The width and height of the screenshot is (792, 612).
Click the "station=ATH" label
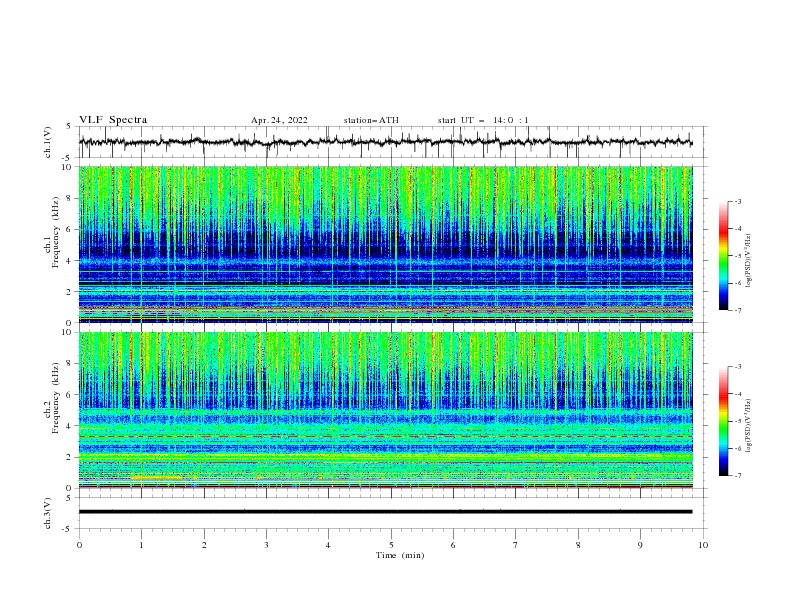click(371, 120)
